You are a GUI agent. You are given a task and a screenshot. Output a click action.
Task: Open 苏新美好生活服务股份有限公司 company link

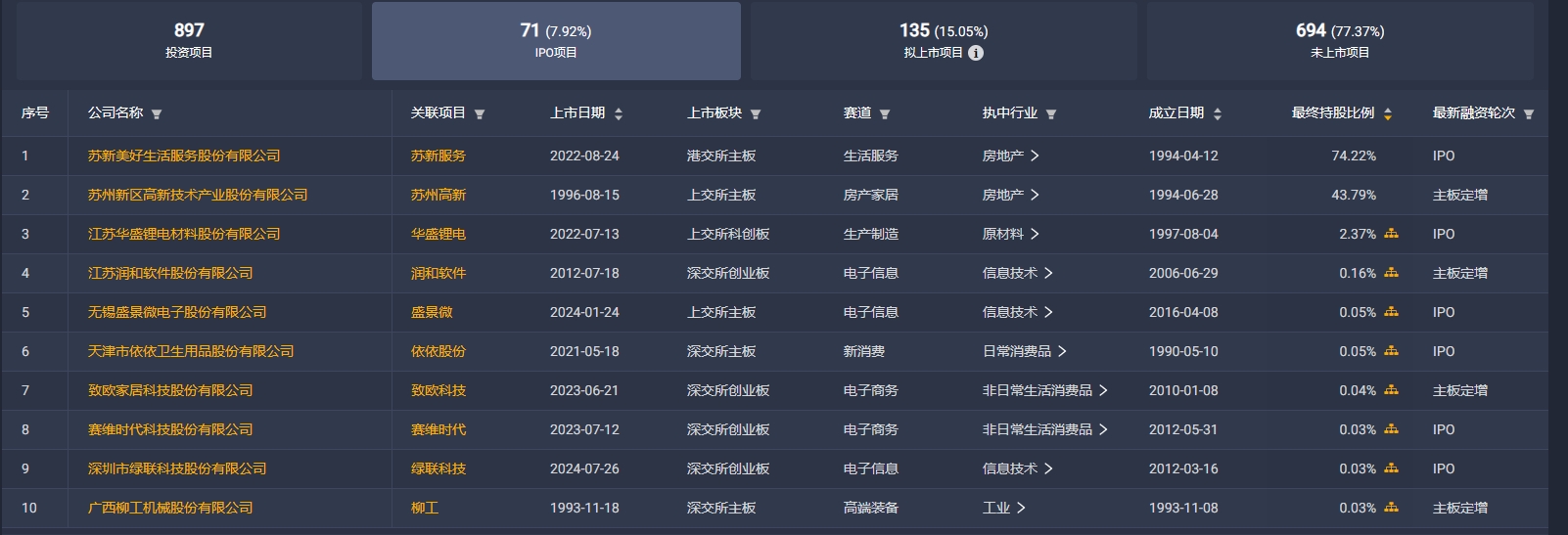click(184, 156)
